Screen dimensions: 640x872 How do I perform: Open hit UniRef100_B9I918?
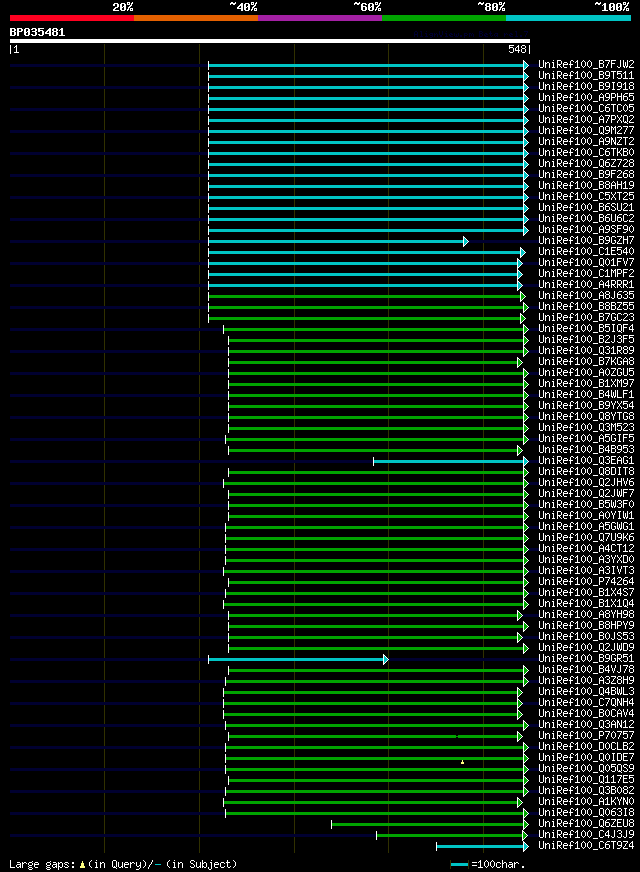[586, 87]
